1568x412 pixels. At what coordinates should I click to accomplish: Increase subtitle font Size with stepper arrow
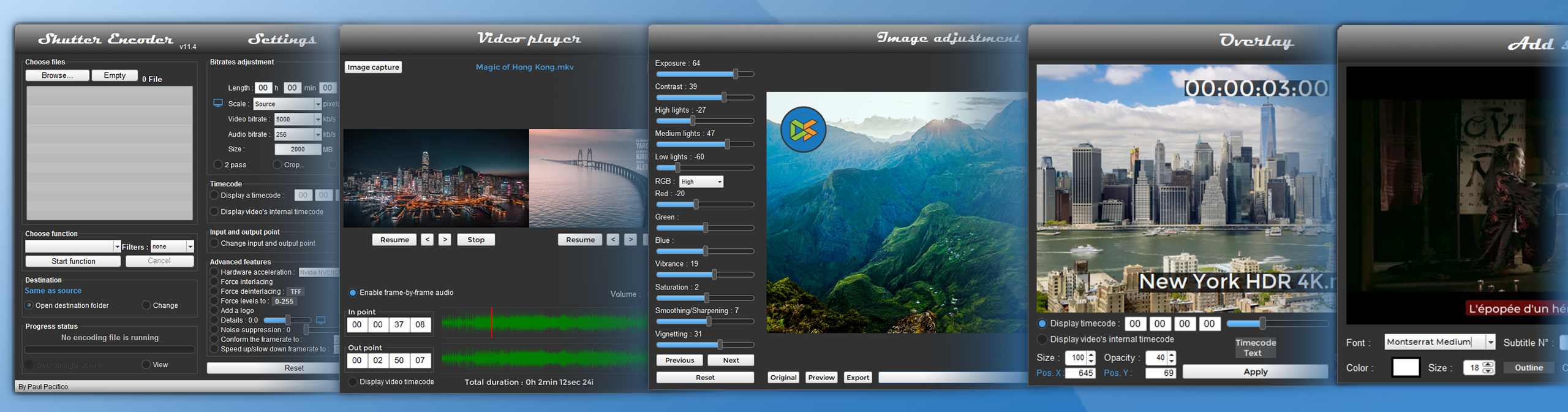click(1488, 364)
